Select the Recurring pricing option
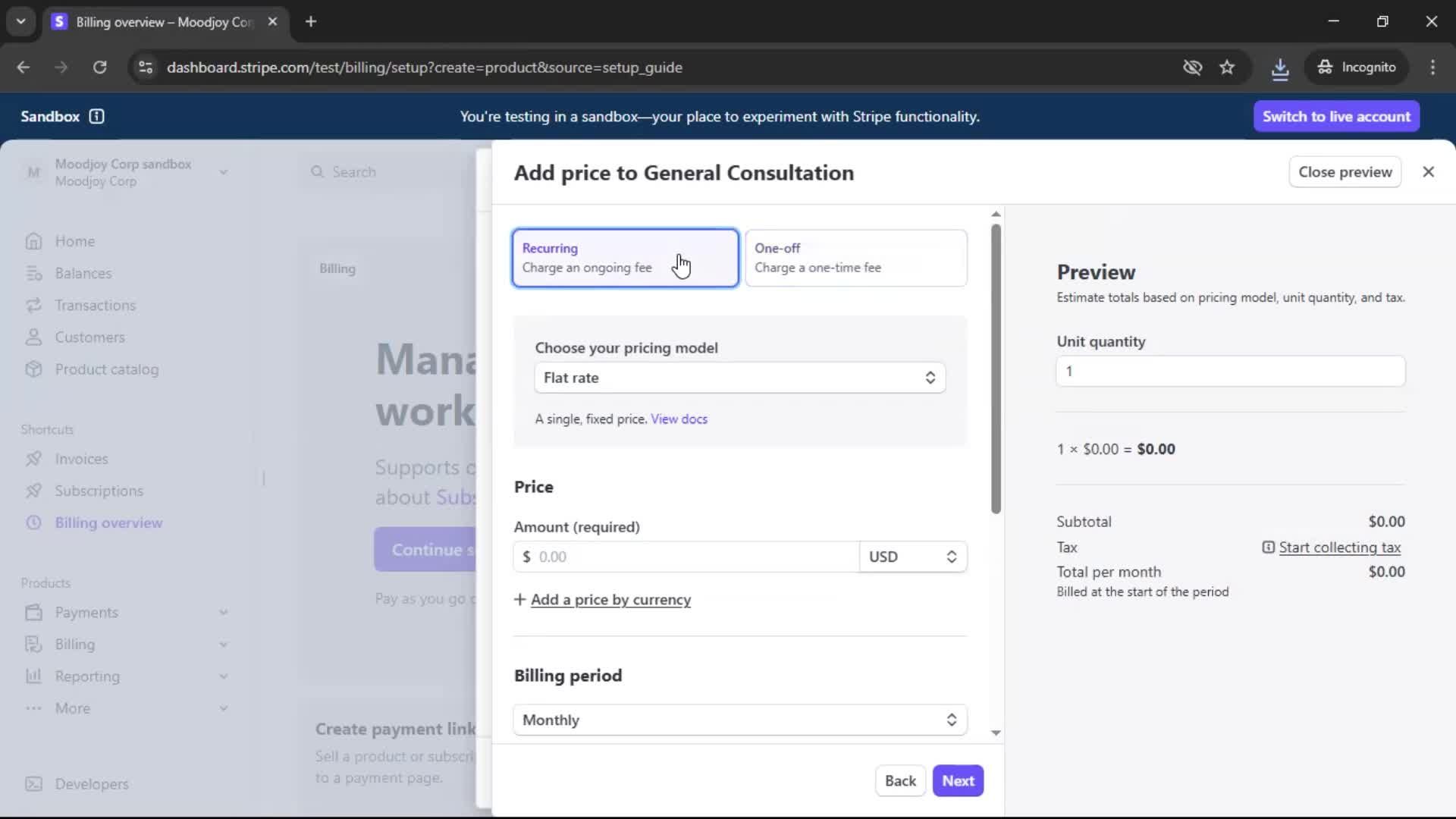Image resolution: width=1456 pixels, height=819 pixels. (625, 258)
